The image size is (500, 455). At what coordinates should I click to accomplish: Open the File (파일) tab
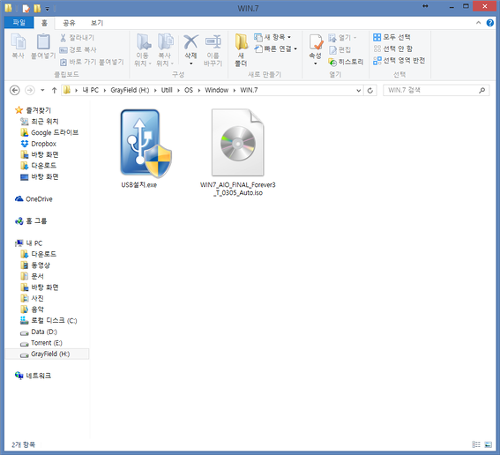point(19,22)
